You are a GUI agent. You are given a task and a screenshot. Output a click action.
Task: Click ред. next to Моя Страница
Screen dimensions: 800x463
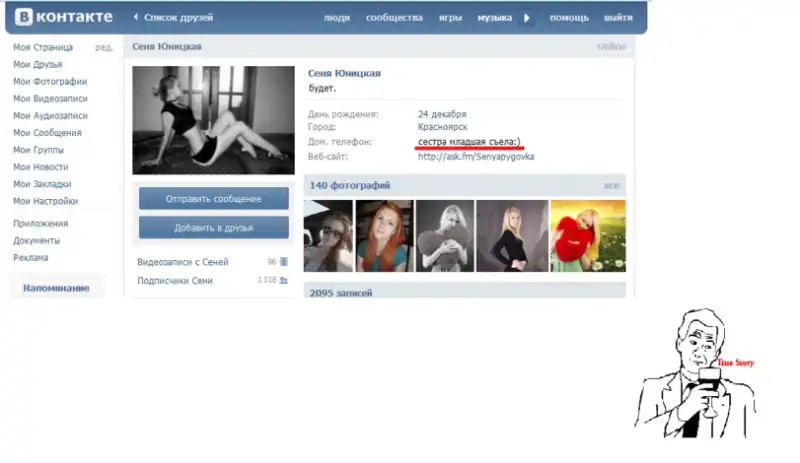103,48
